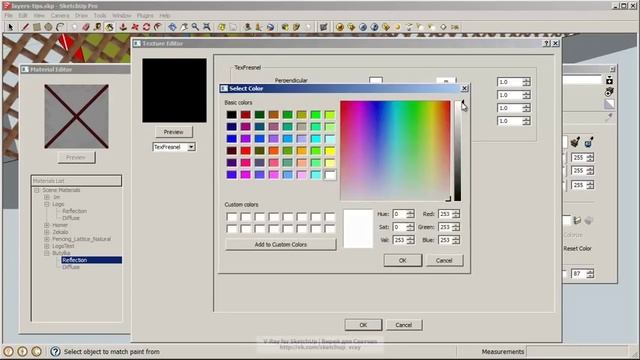Select the arrow Select tool in toolbar
The width and height of the screenshot is (640, 360).
[11, 27]
